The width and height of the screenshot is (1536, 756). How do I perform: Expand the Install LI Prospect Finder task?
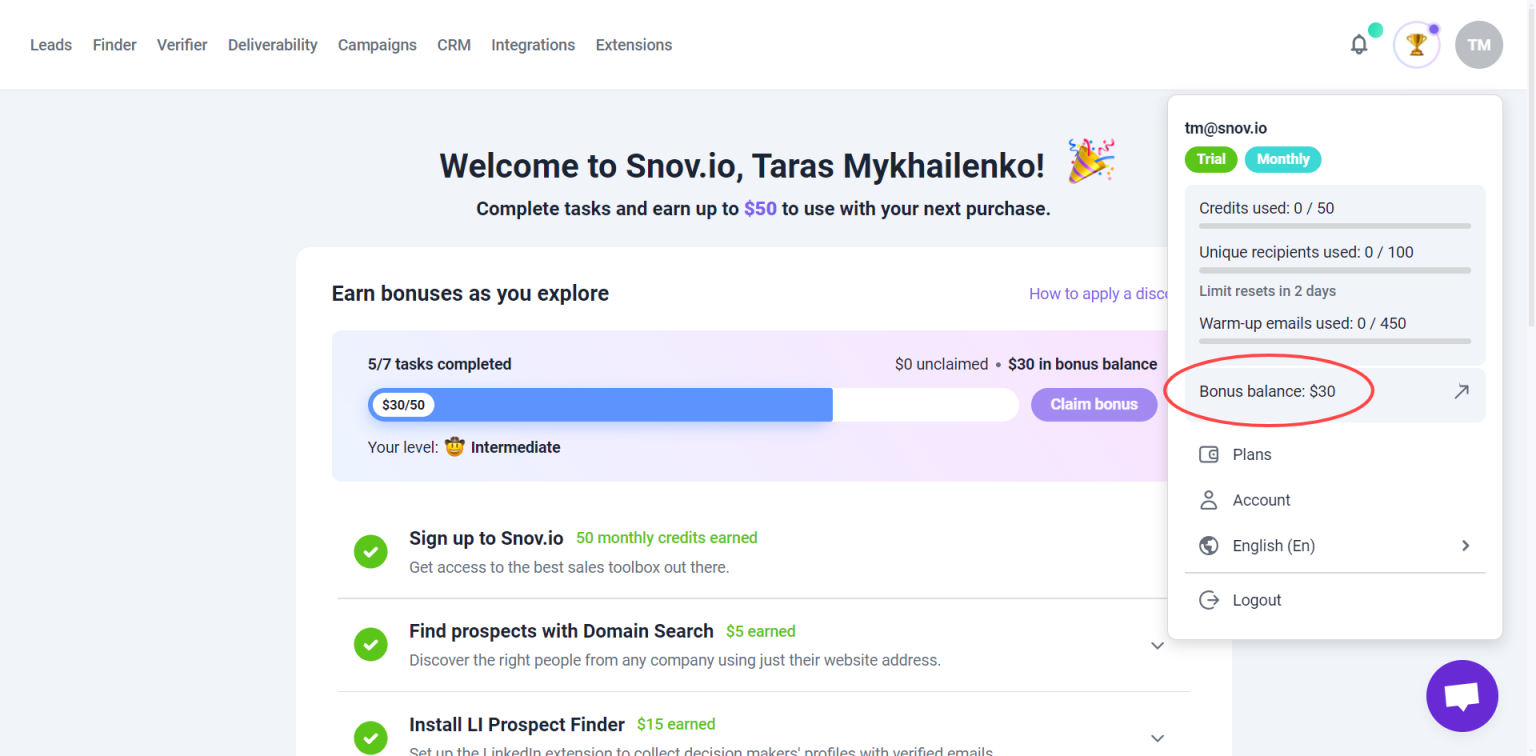[x=1157, y=738]
